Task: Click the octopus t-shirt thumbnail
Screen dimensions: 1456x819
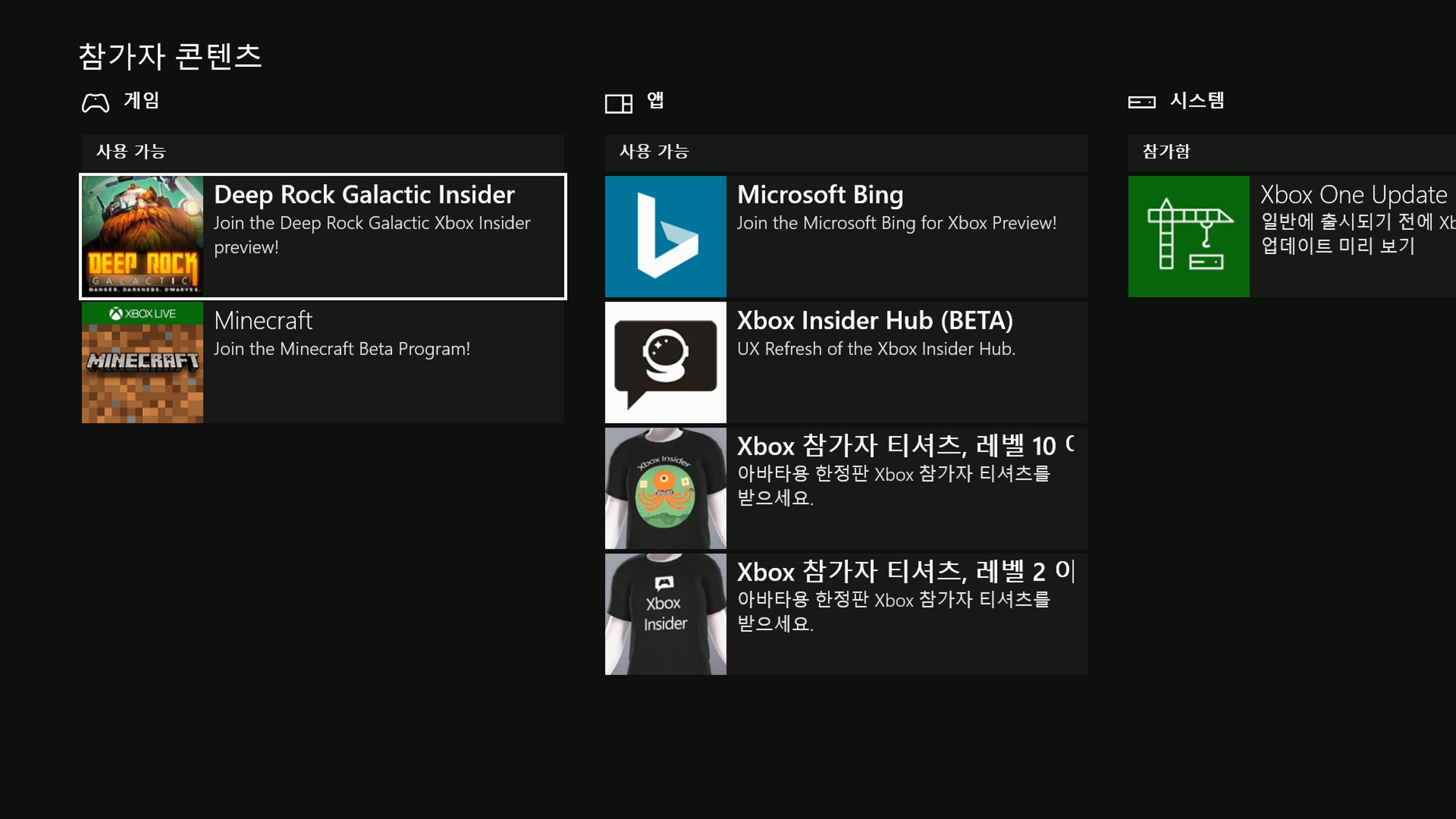Action: [x=666, y=488]
